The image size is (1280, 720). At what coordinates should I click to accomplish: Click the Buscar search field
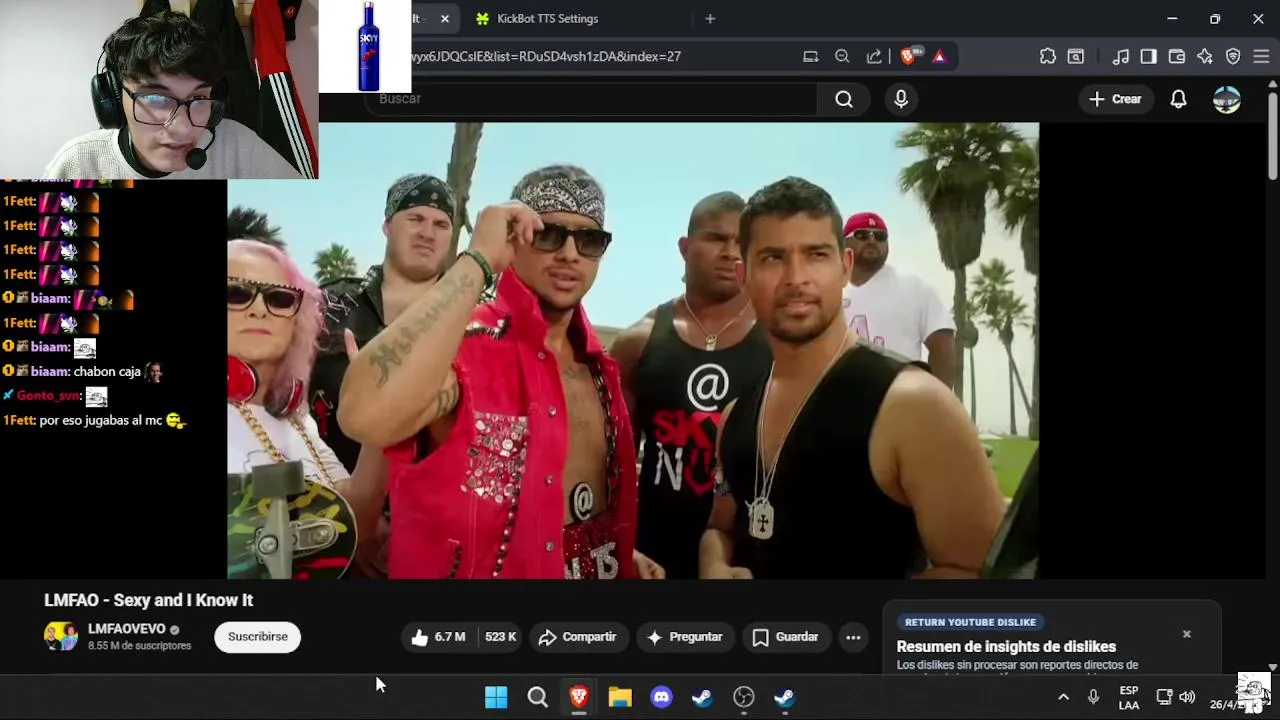click(590, 99)
